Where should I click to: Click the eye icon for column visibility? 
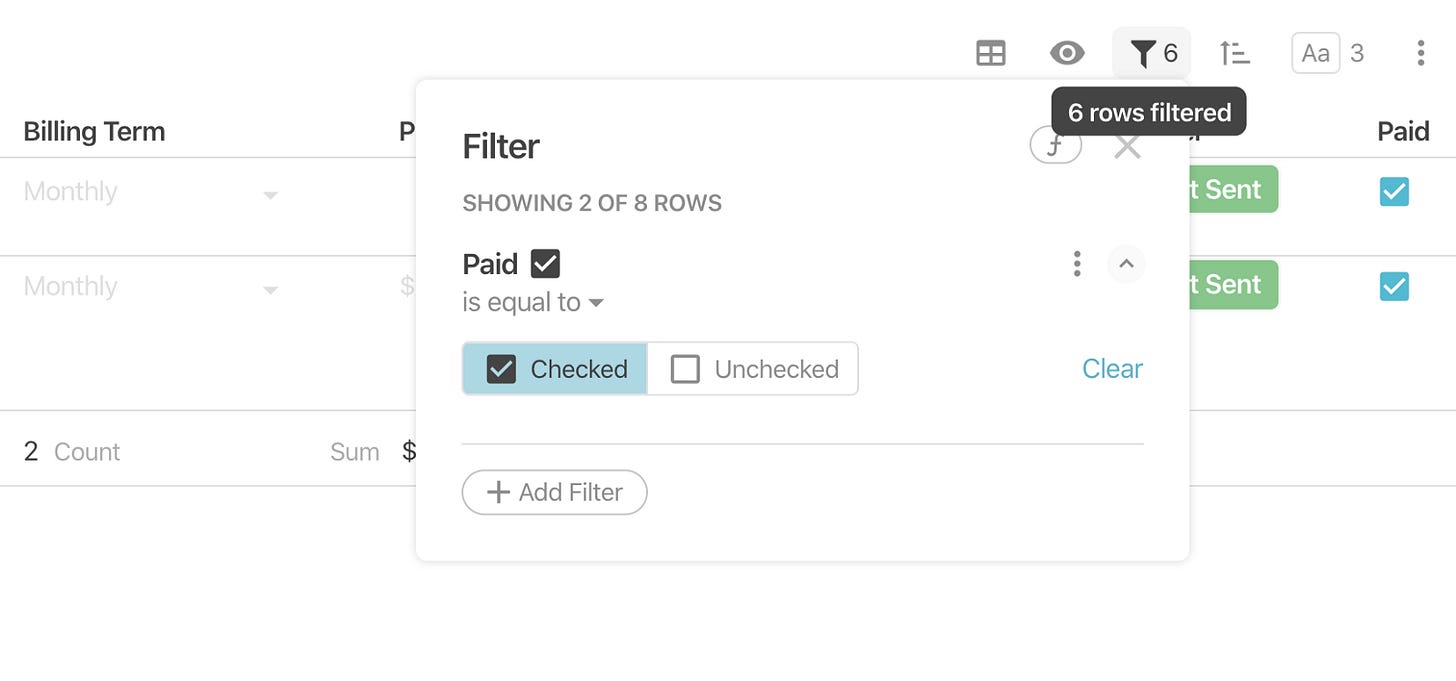coord(1067,53)
